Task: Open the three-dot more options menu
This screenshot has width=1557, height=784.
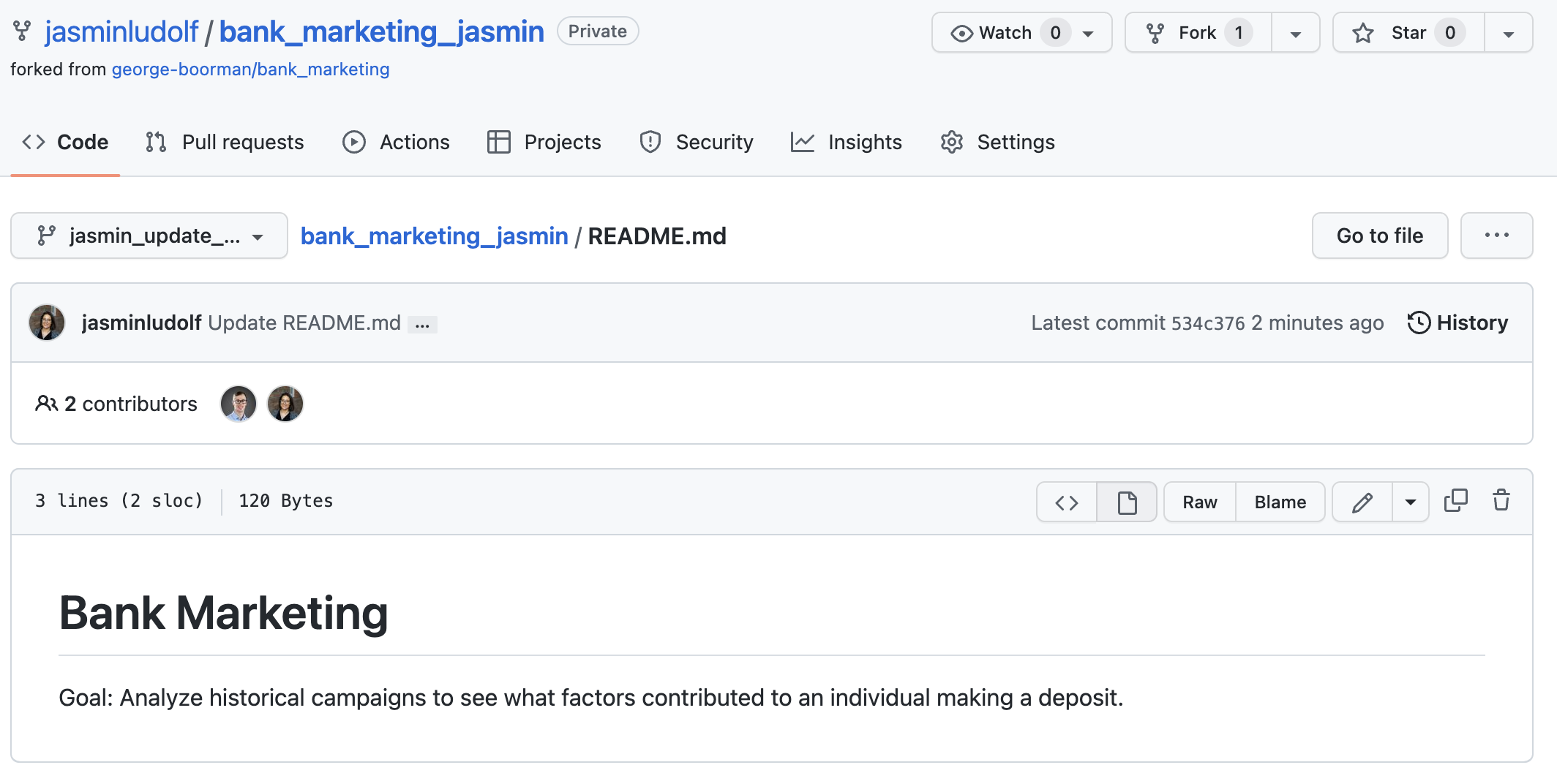Action: 1496,235
